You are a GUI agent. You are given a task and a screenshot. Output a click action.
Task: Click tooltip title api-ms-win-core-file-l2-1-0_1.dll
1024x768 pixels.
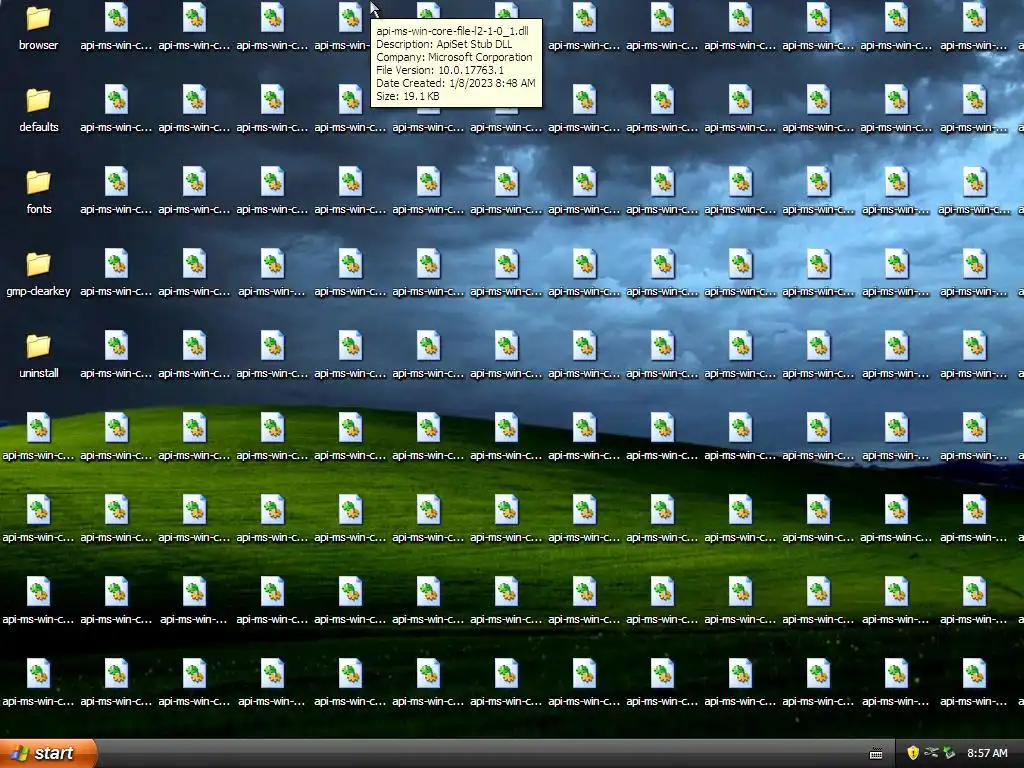[453, 31]
